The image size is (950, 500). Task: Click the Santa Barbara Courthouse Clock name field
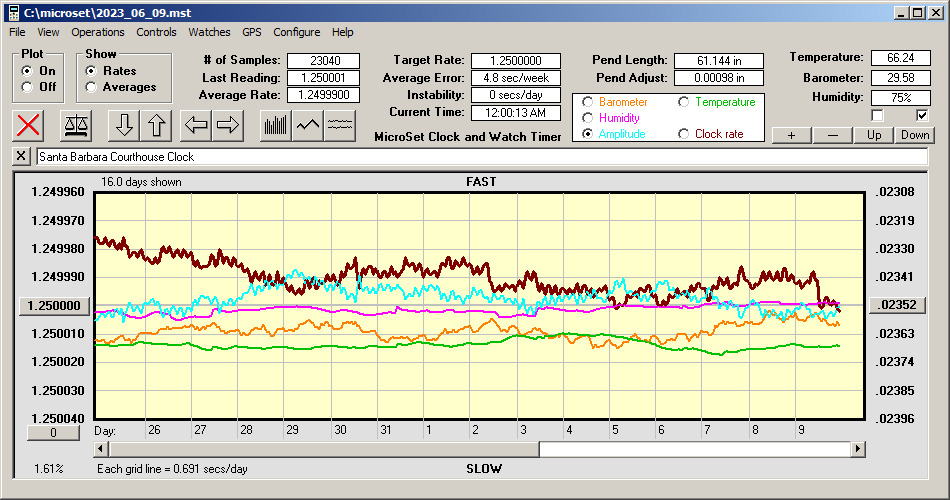coord(482,157)
